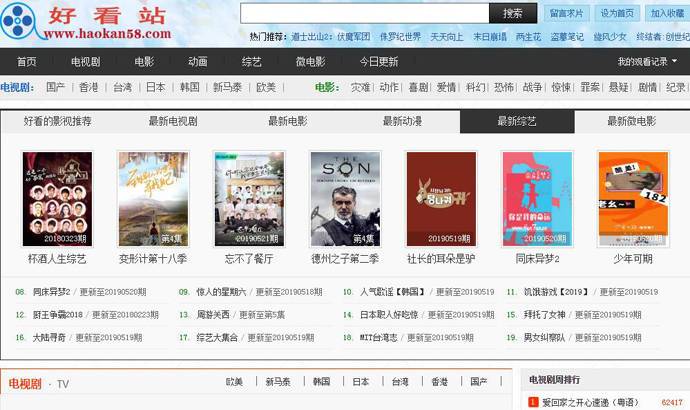
Task: Switch to the 最新动漫 tab
Action: click(402, 121)
